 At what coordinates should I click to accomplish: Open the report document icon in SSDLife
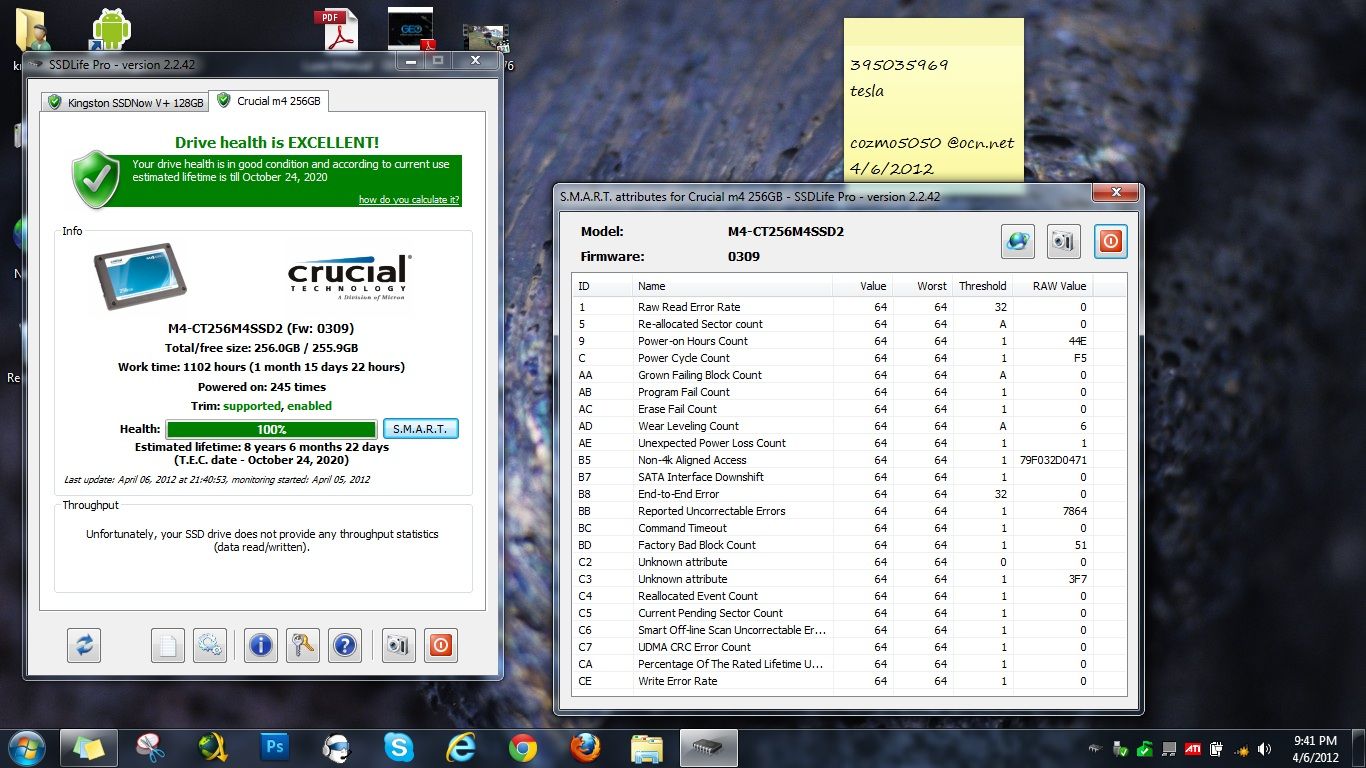[168, 645]
